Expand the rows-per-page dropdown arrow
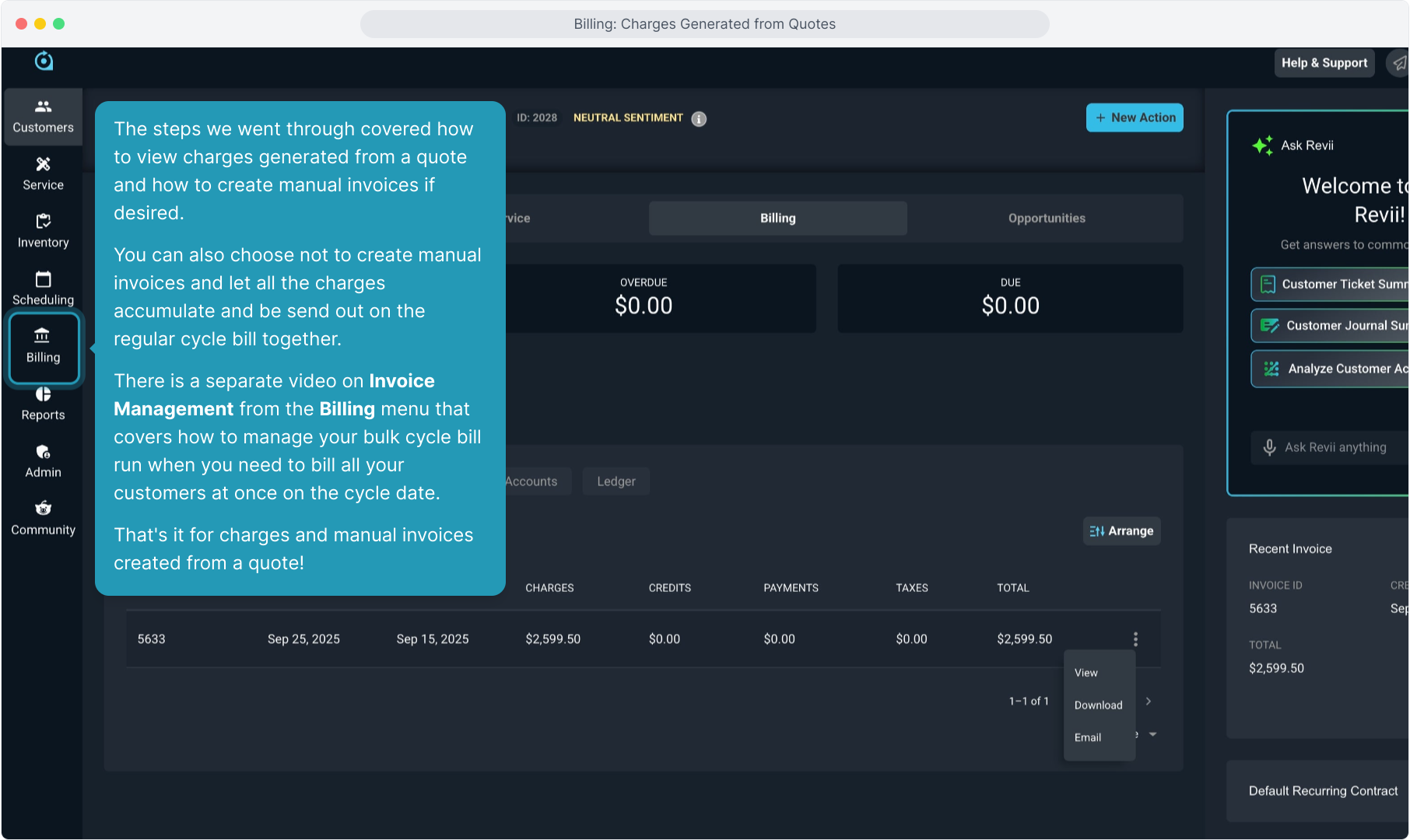This screenshot has width=1410, height=840. (x=1152, y=734)
